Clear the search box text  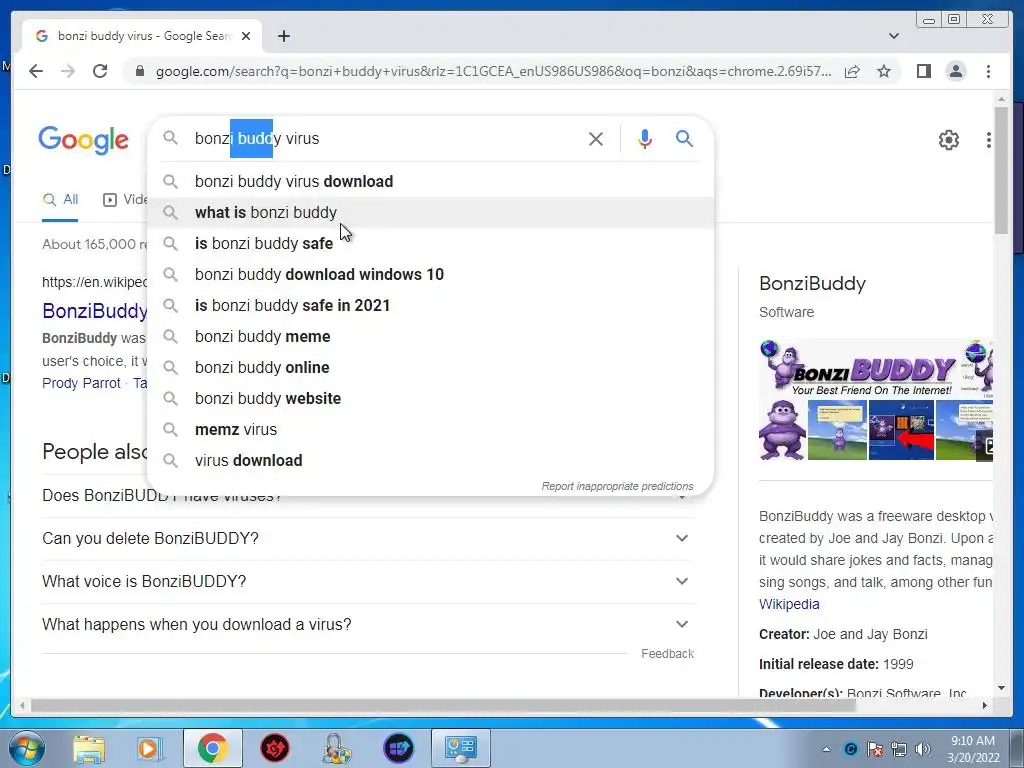coord(596,138)
